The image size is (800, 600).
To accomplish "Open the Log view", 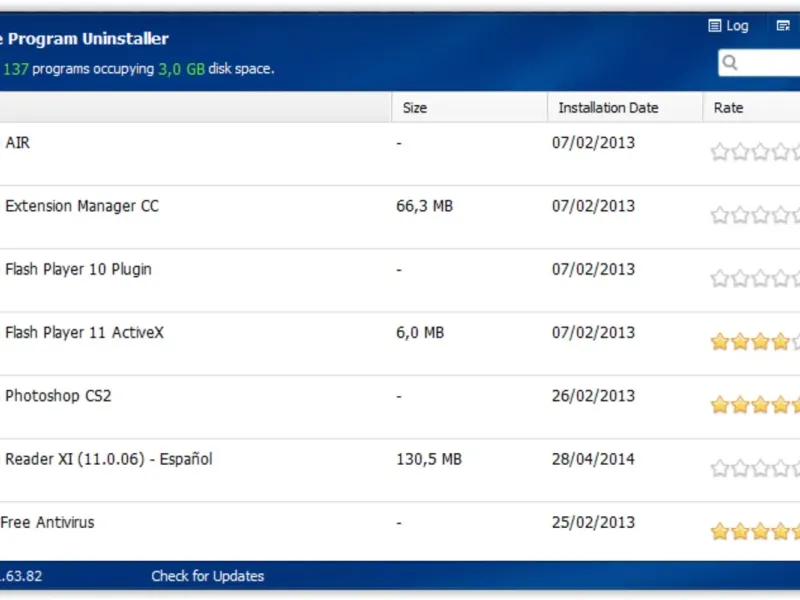I will [729, 26].
